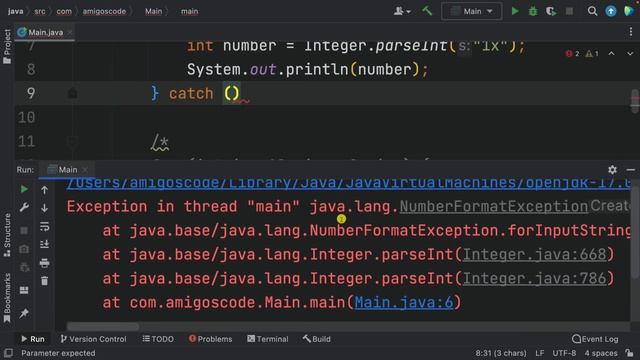Click the blue update arrow icon
This screenshot has width=640, height=360.
611,11
